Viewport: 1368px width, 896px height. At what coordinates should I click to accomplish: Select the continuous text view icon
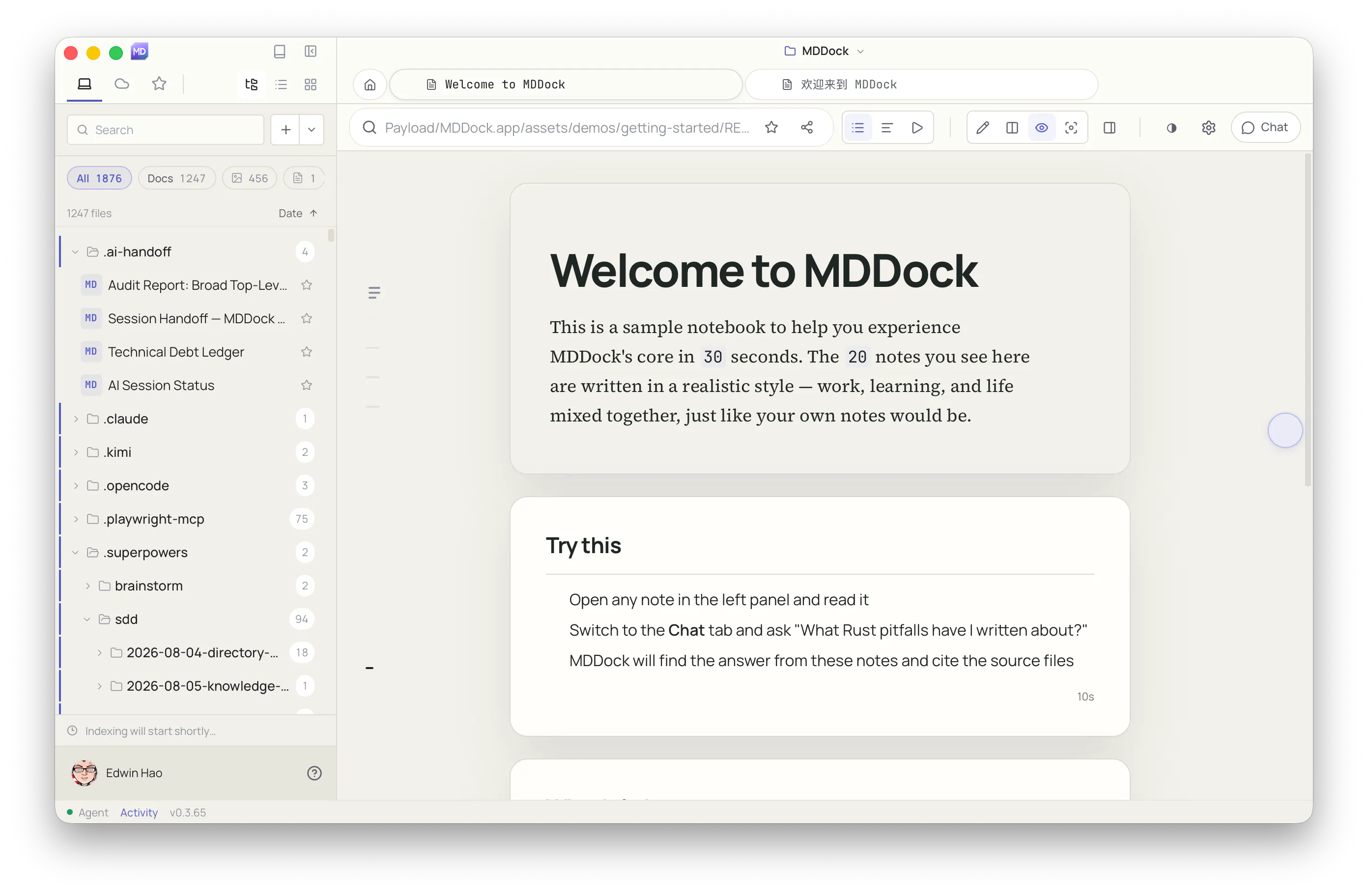tap(887, 128)
